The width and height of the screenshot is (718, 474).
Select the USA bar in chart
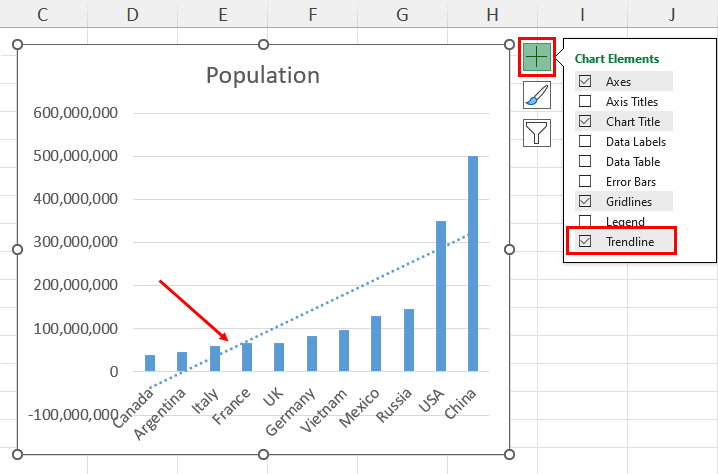coord(441,296)
